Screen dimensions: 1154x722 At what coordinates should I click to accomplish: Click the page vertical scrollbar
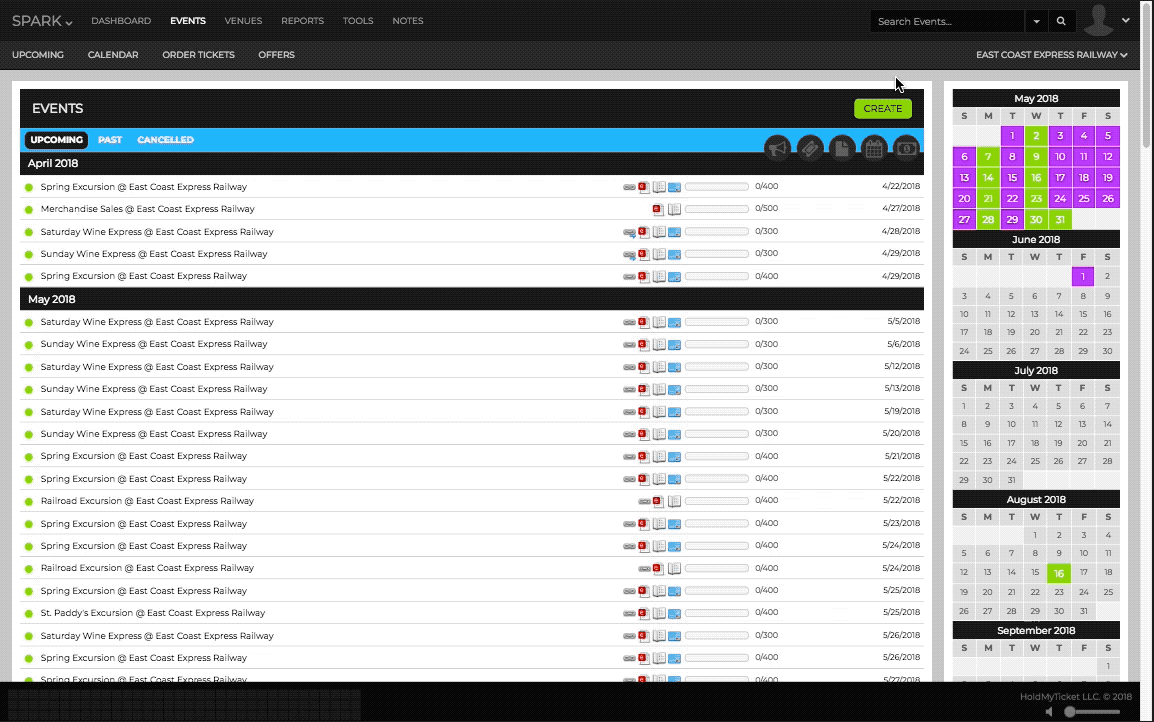tap(1147, 74)
